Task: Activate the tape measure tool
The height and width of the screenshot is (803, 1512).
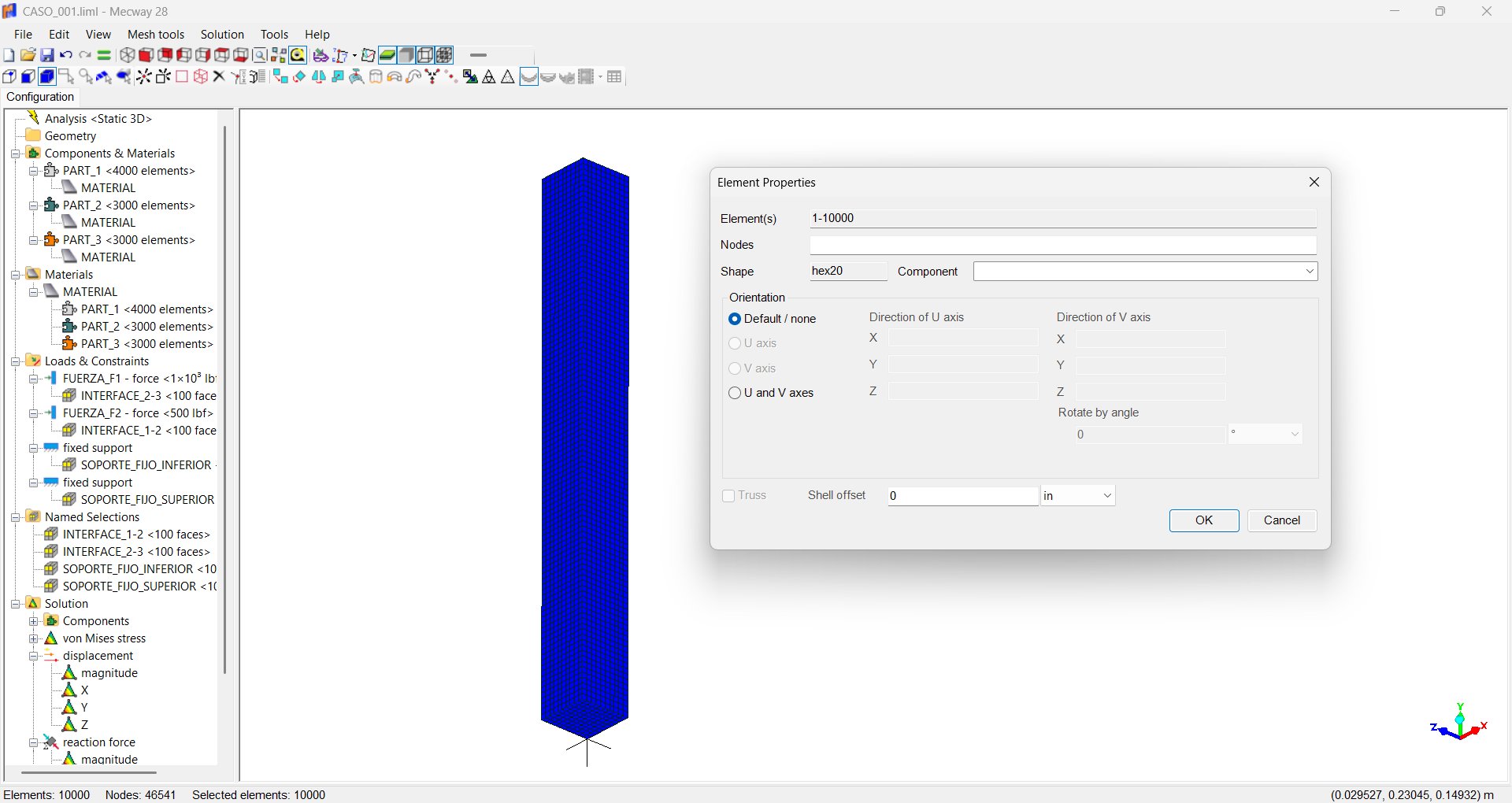Action: [298, 55]
